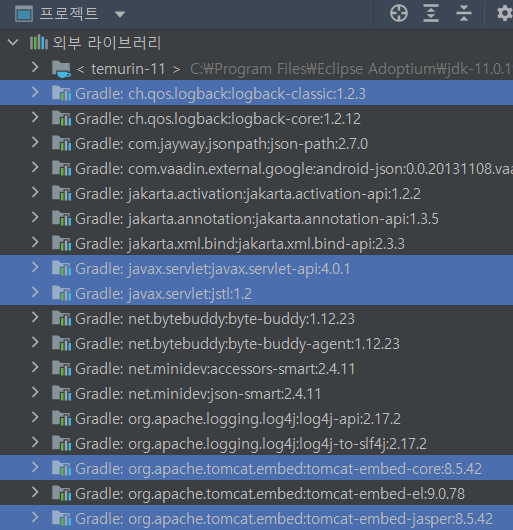The image size is (513, 530).
Task: Click the temurin-11 JDK folder icon
Action: pos(61,69)
